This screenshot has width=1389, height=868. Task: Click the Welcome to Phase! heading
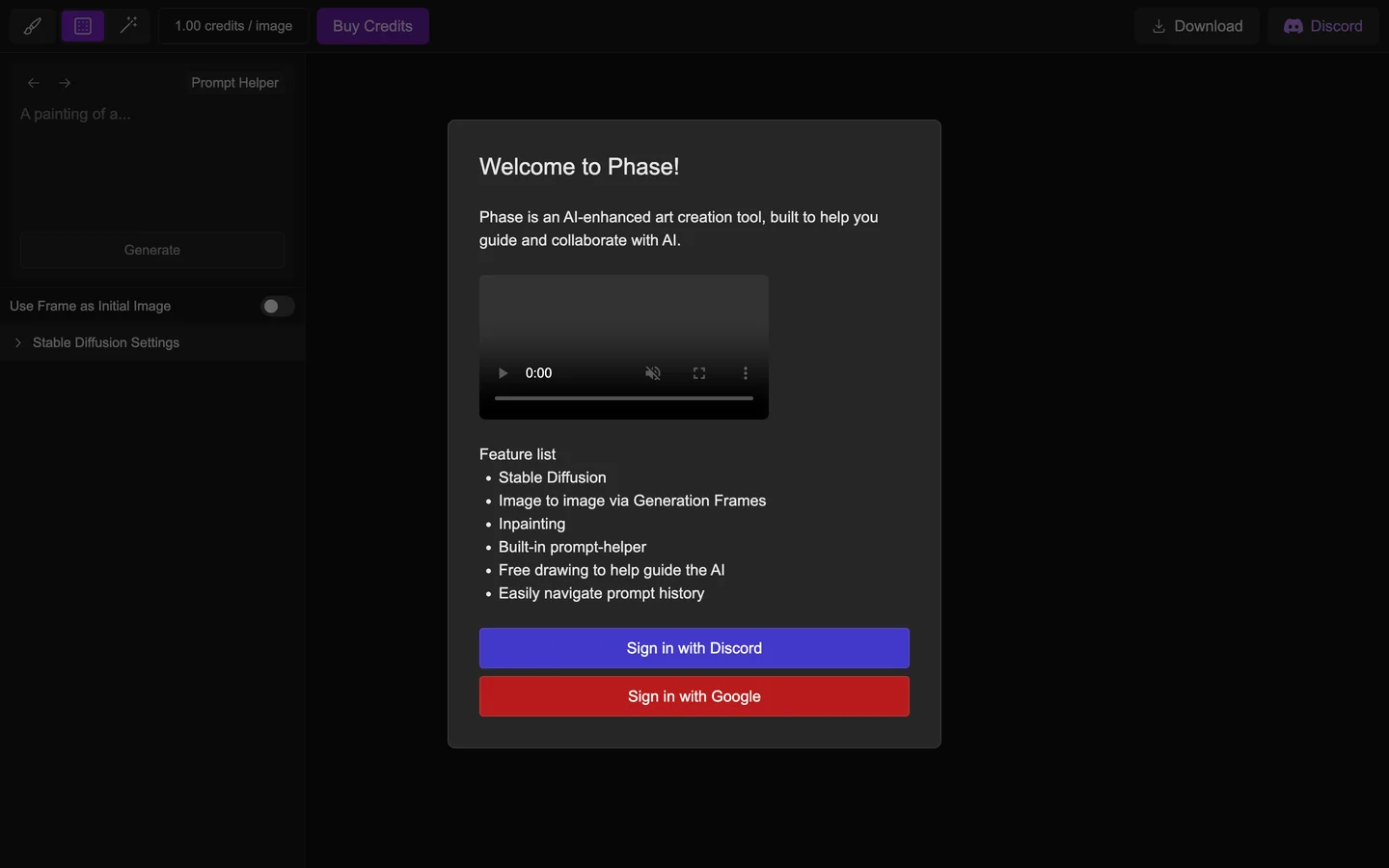[x=580, y=167]
